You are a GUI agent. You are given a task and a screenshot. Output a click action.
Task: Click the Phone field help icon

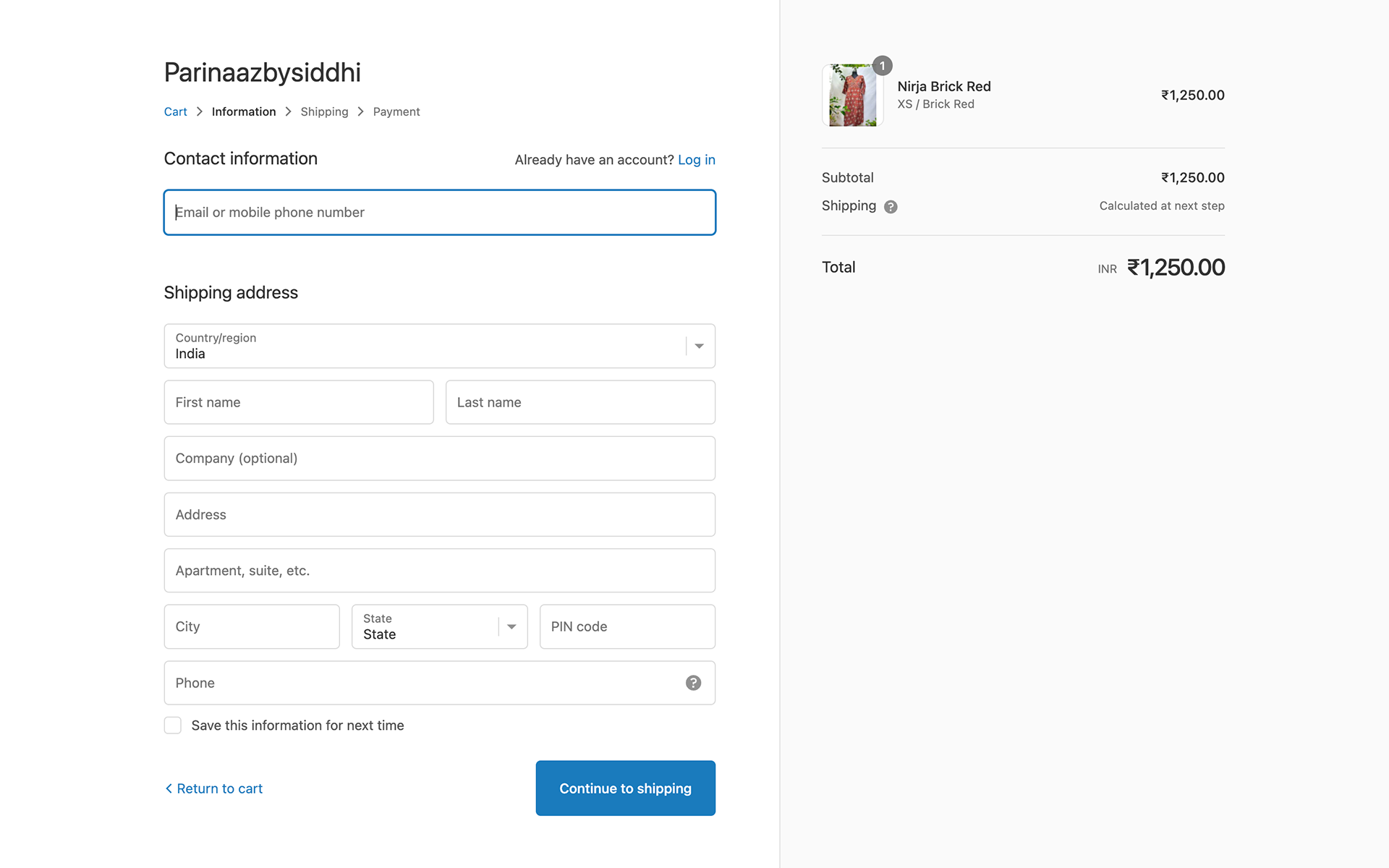click(693, 683)
